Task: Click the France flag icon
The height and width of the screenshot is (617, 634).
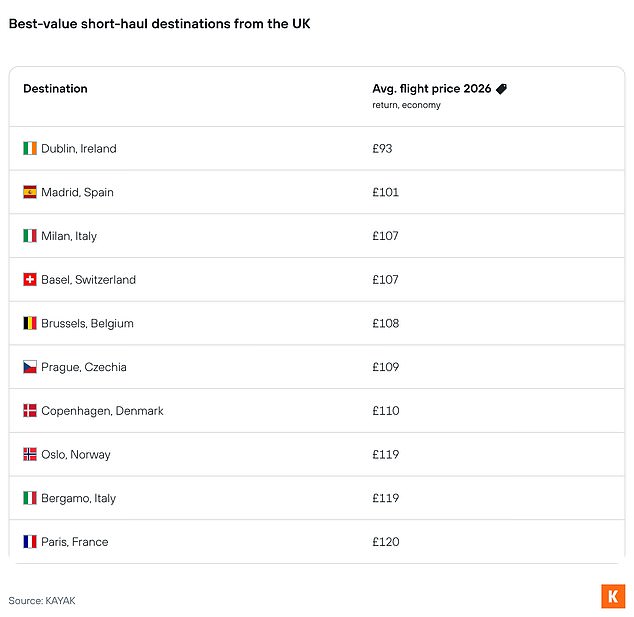Action: (30, 542)
